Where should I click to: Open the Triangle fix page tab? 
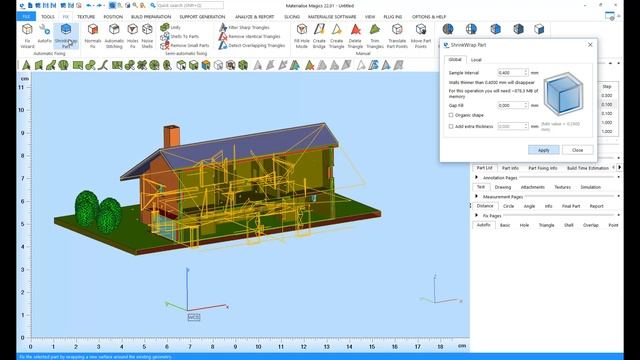pyautogui.click(x=546, y=225)
